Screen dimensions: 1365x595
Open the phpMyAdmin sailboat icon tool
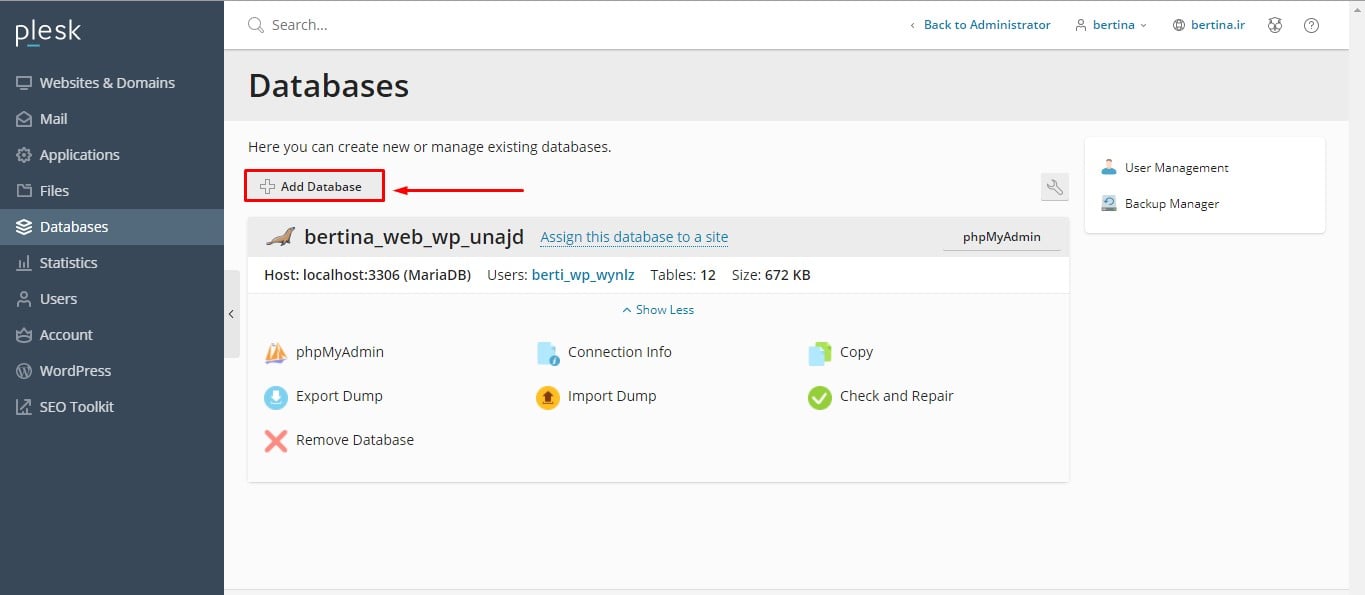point(276,353)
